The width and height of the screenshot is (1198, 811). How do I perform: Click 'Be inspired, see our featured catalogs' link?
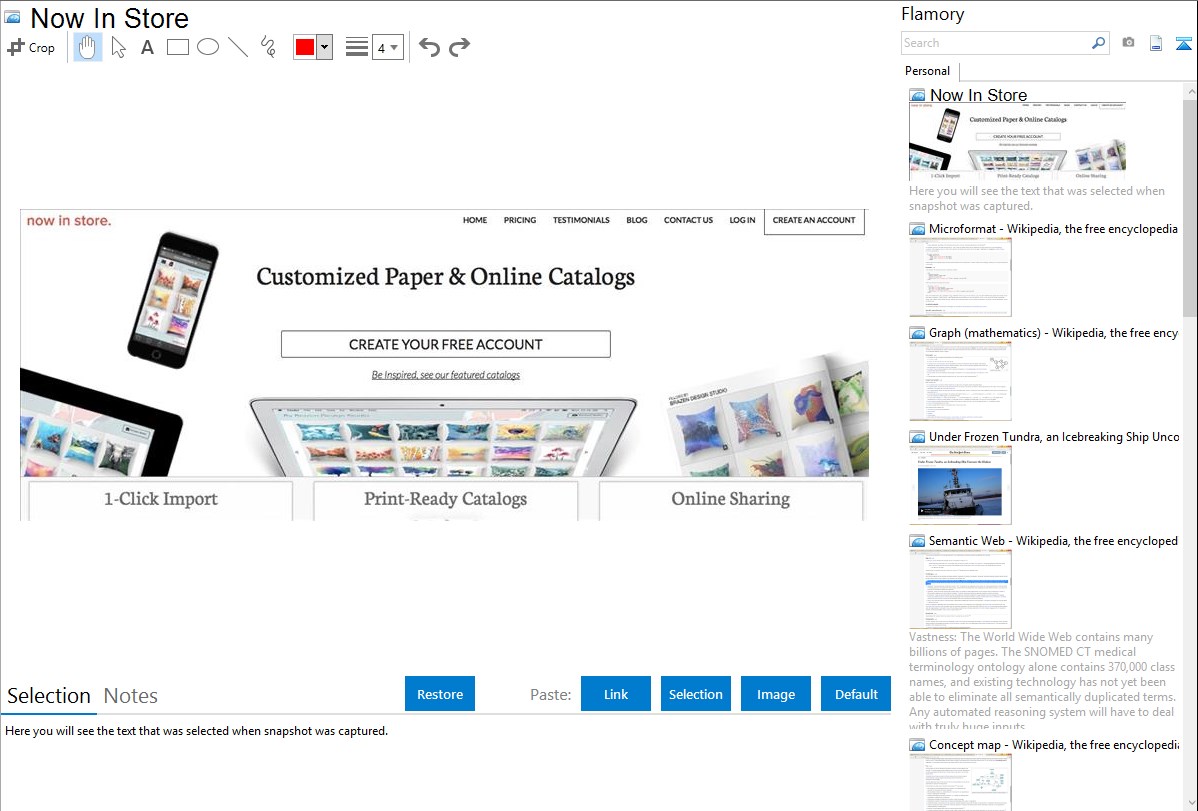click(x=445, y=375)
